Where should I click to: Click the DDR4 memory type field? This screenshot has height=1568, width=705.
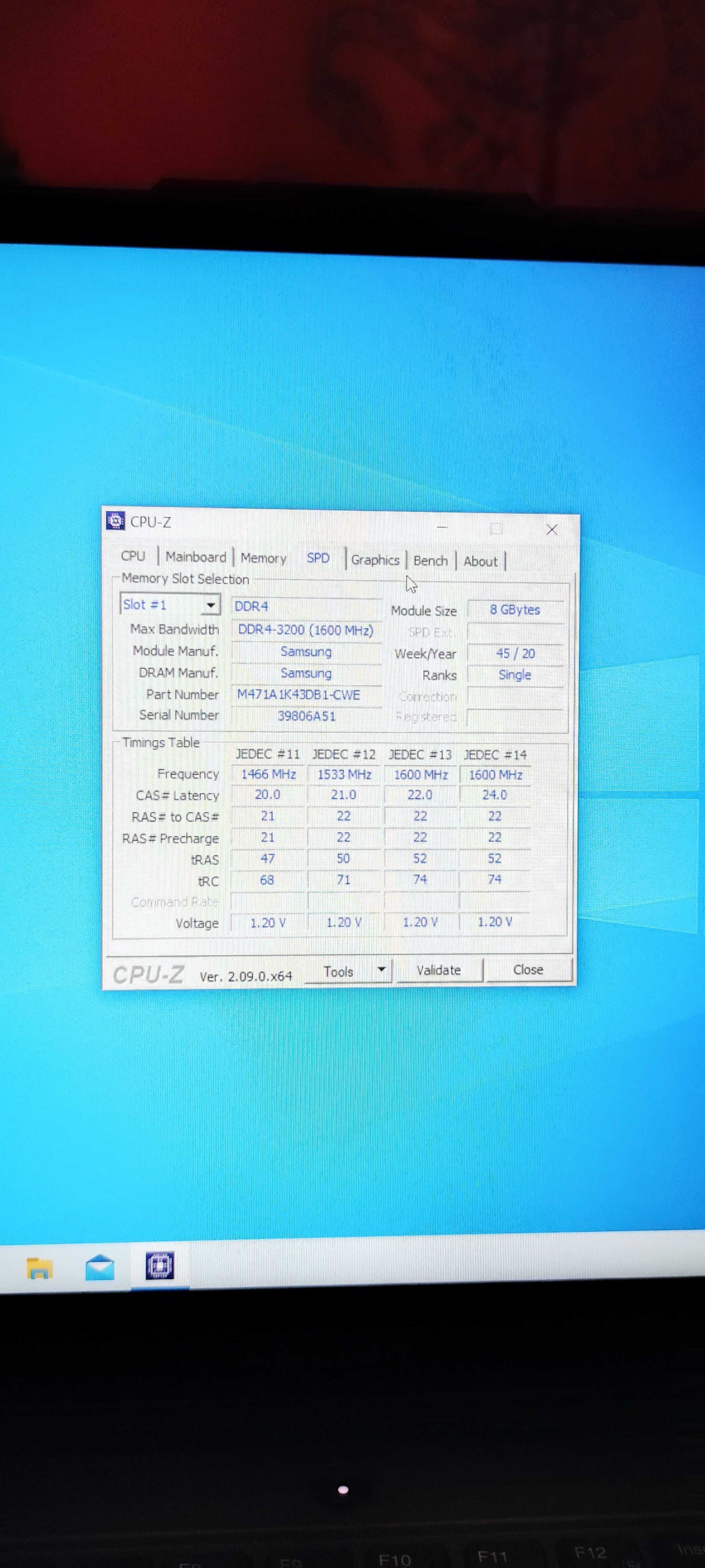(306, 606)
